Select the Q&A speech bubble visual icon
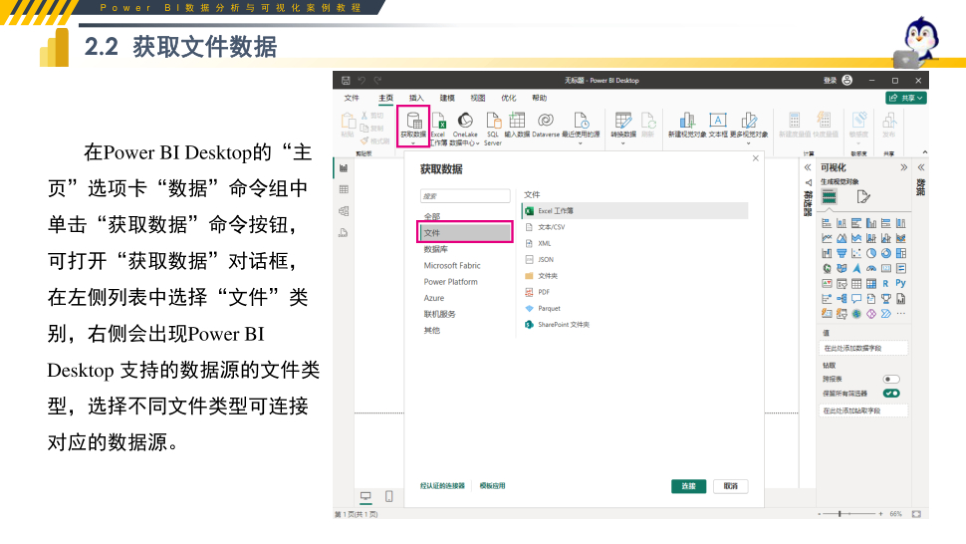966x544 pixels. (x=856, y=299)
